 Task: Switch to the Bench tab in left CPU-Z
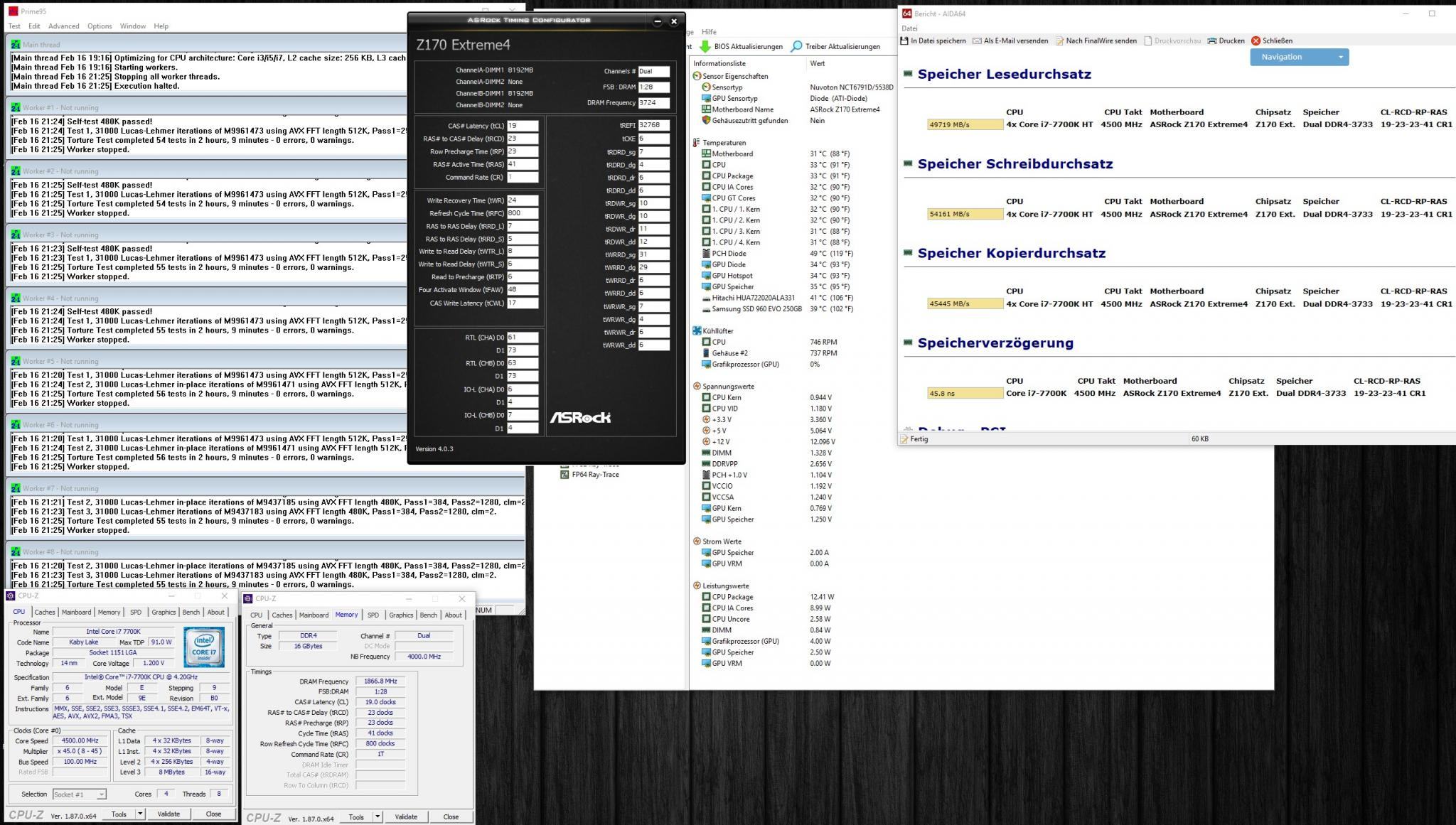pyautogui.click(x=191, y=612)
